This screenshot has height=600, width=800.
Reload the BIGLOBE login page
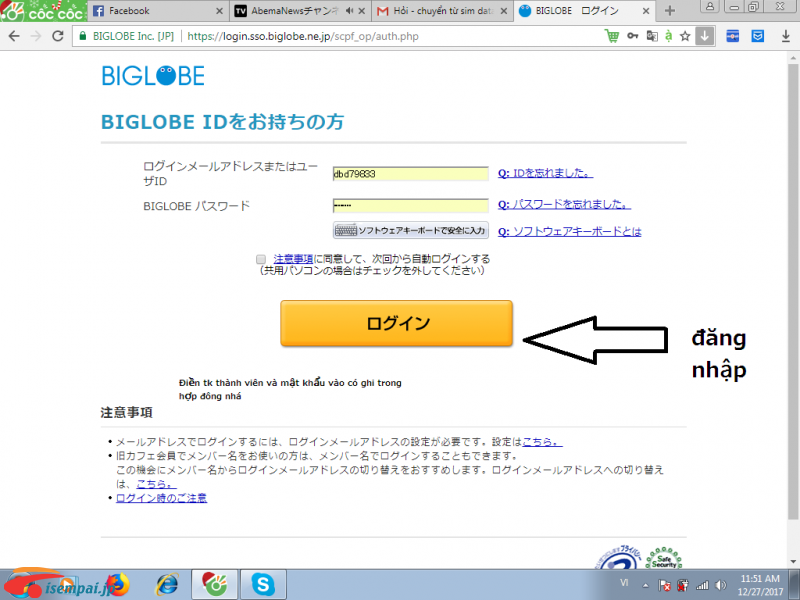coord(58,36)
